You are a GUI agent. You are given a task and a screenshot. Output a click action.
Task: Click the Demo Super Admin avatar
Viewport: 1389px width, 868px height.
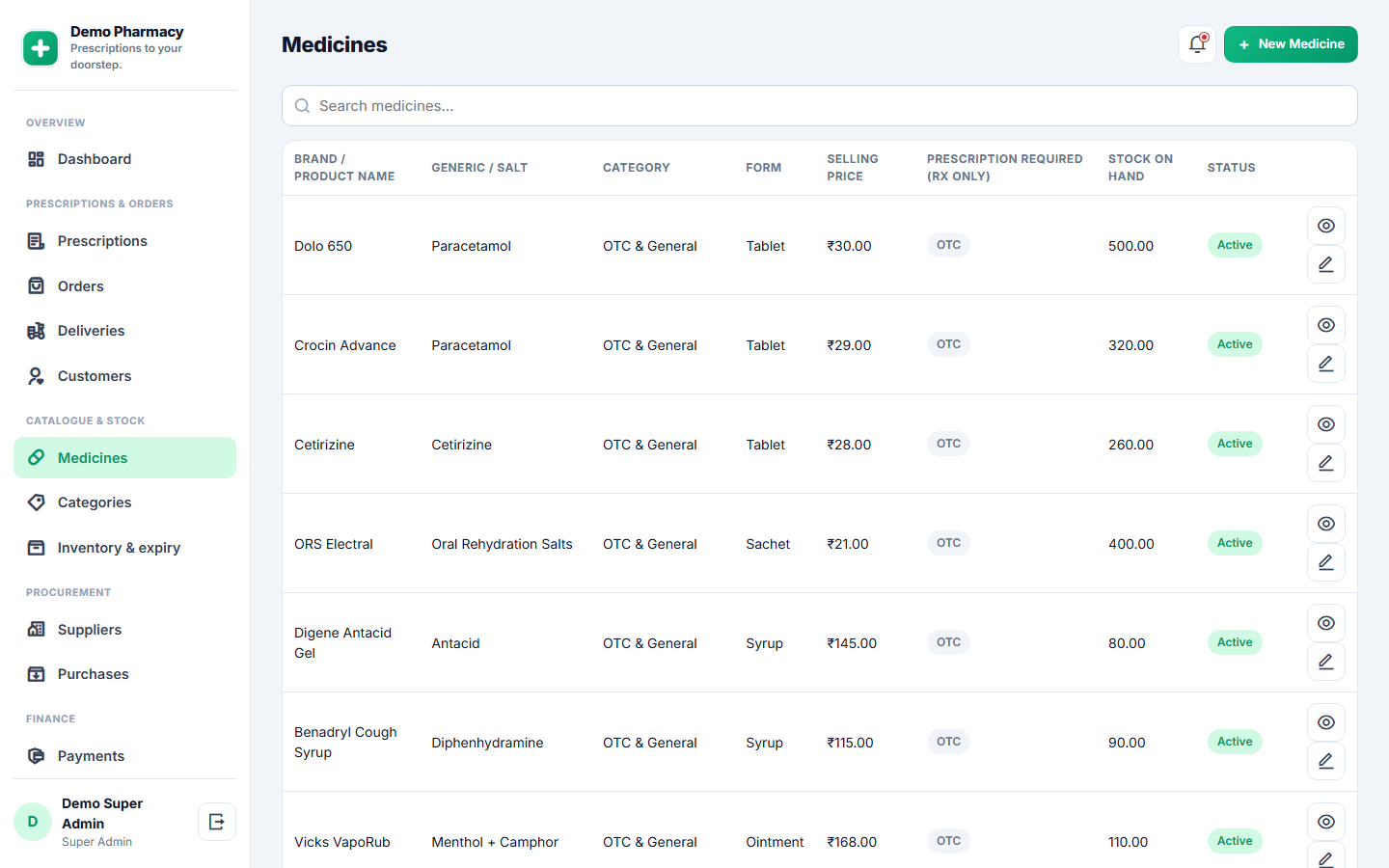click(33, 822)
